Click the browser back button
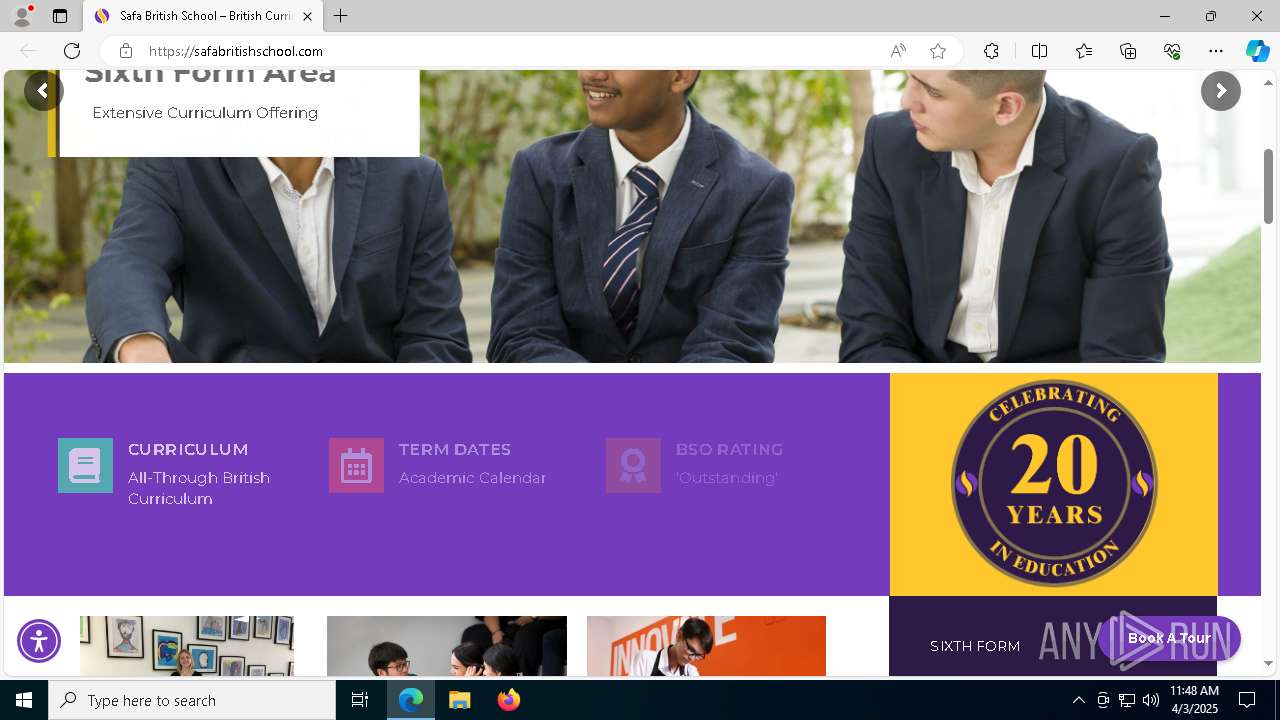The width and height of the screenshot is (1280, 720). 28,51
